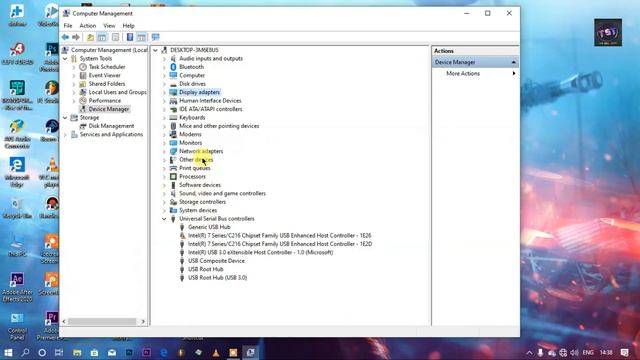Click the taskbar Search icon

coord(25,352)
